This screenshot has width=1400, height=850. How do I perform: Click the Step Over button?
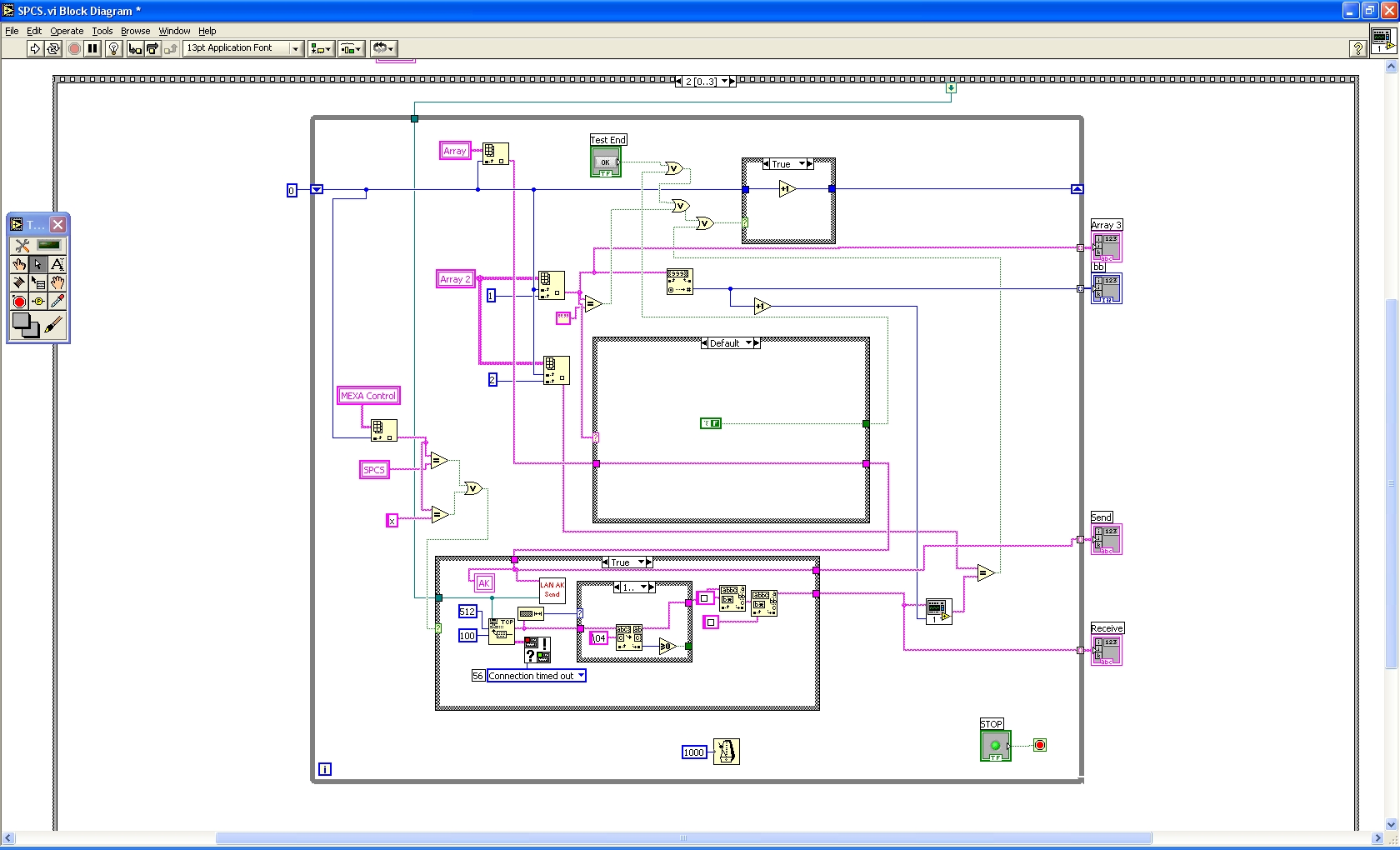pyautogui.click(x=152, y=49)
